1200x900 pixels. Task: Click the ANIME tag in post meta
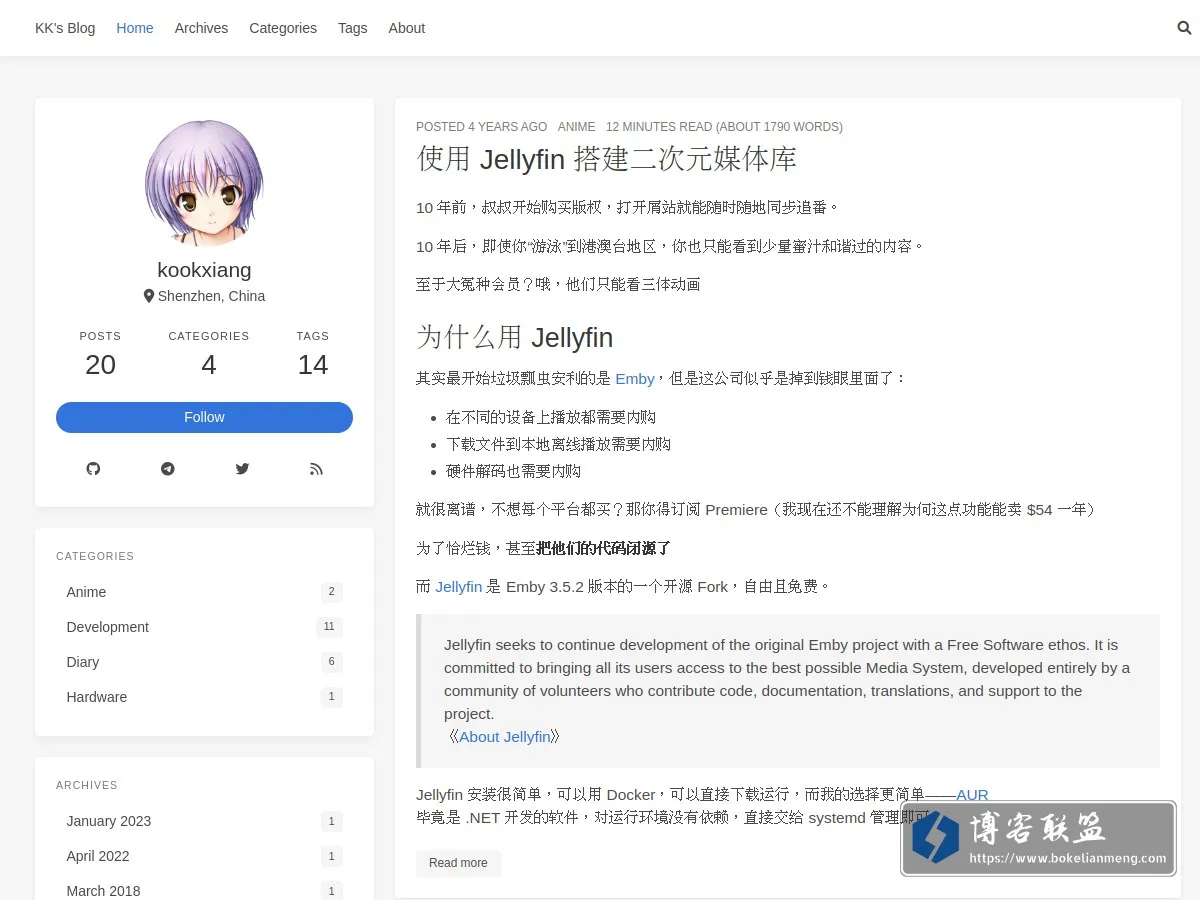pyautogui.click(x=576, y=127)
